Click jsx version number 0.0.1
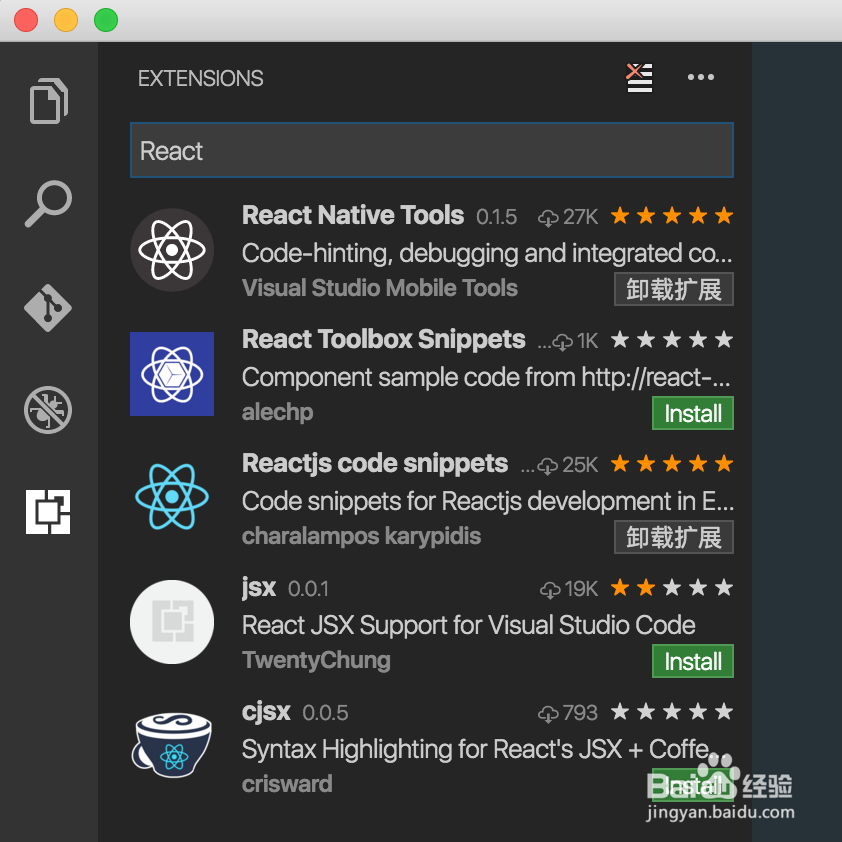Viewport: 842px width, 842px height. point(308,589)
